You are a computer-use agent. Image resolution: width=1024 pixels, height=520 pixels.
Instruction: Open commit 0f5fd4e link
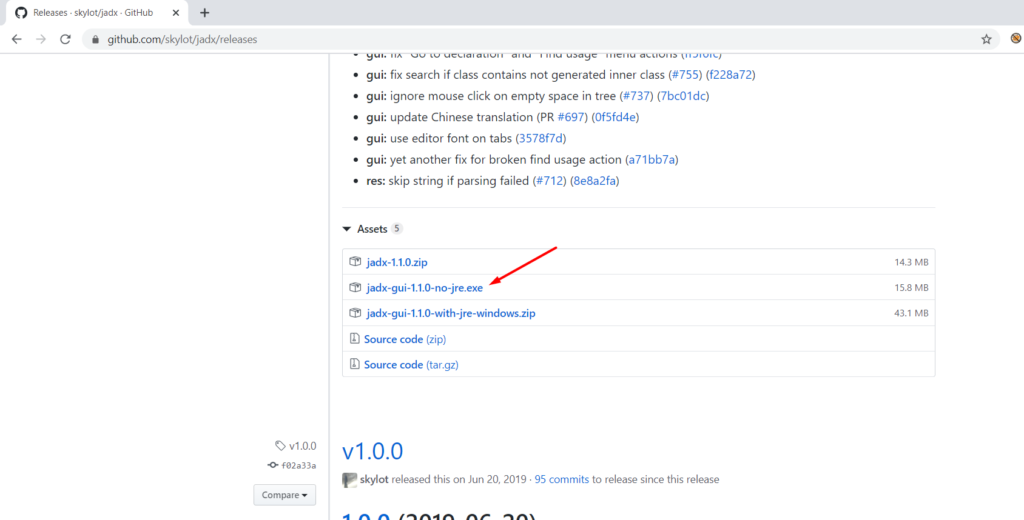pyautogui.click(x=615, y=118)
